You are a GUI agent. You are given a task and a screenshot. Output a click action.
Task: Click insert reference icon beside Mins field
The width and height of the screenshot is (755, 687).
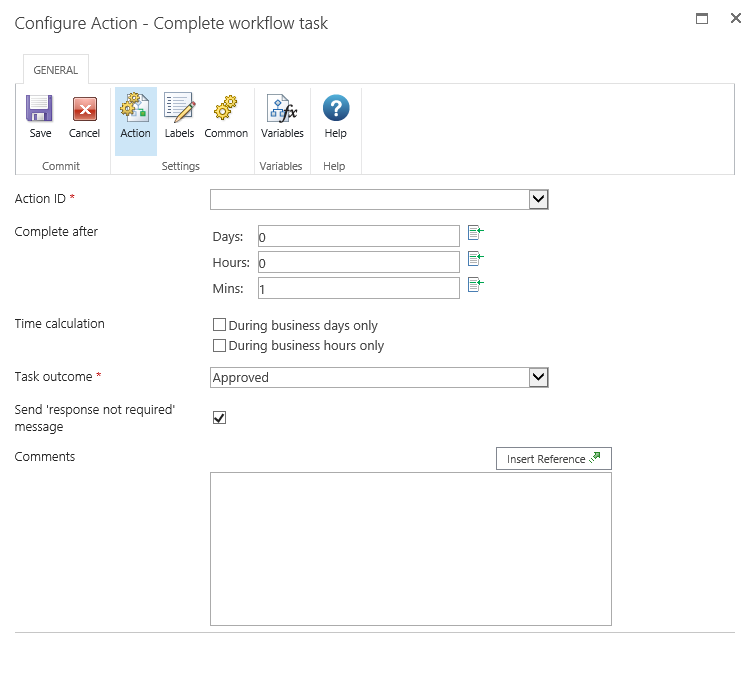(x=476, y=285)
